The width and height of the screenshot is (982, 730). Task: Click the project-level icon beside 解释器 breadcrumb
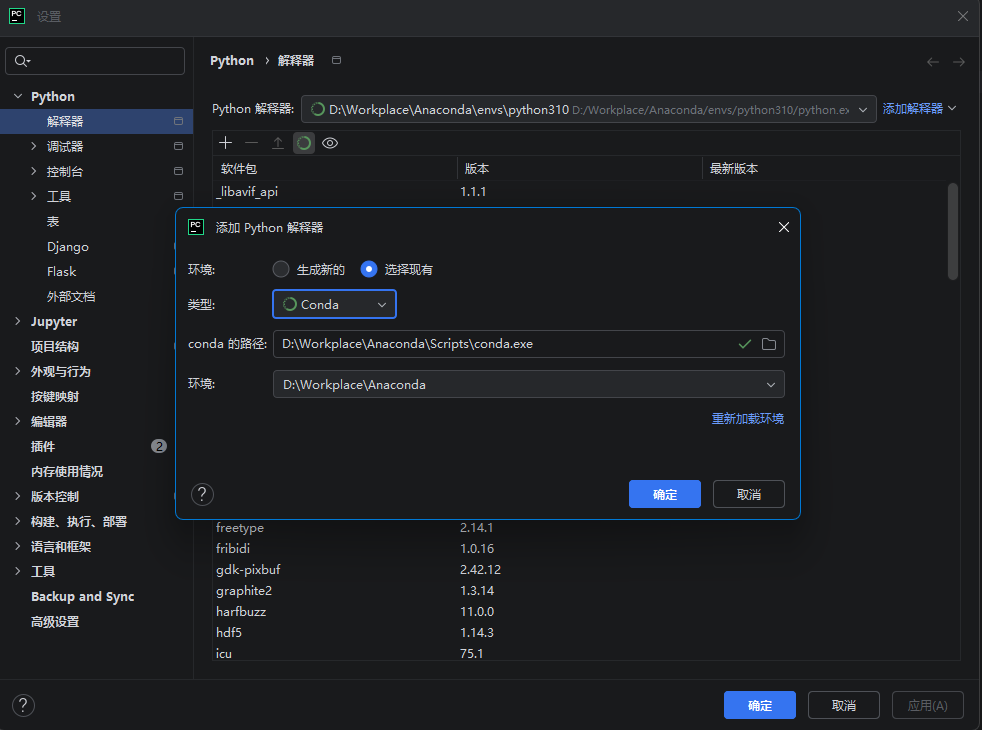click(336, 60)
